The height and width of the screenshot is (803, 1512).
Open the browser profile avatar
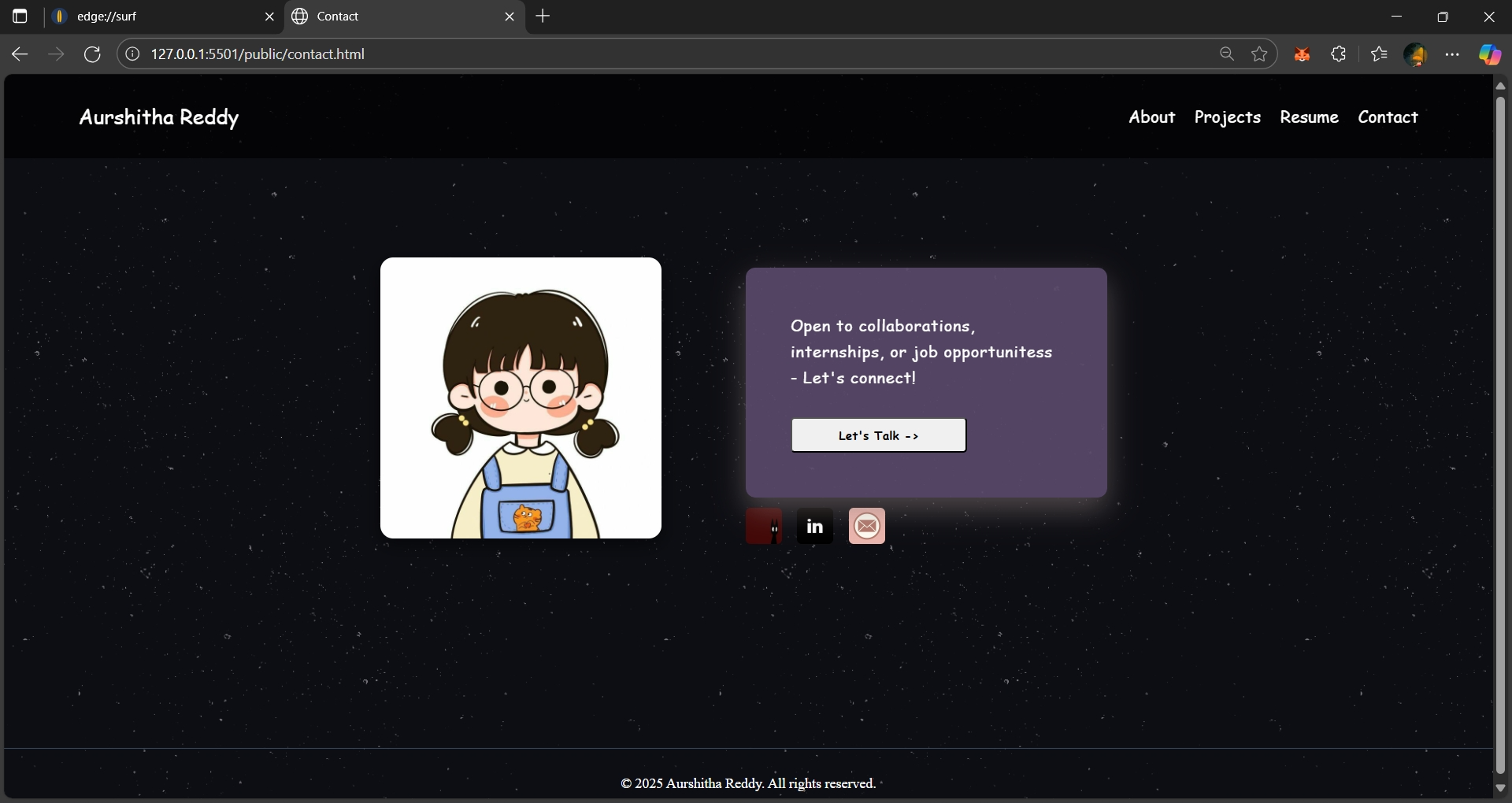pos(1416,54)
